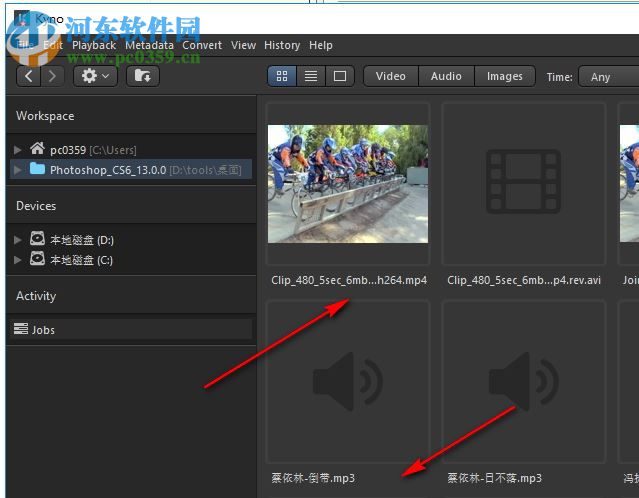Open the gear settings dropdown

[95, 76]
